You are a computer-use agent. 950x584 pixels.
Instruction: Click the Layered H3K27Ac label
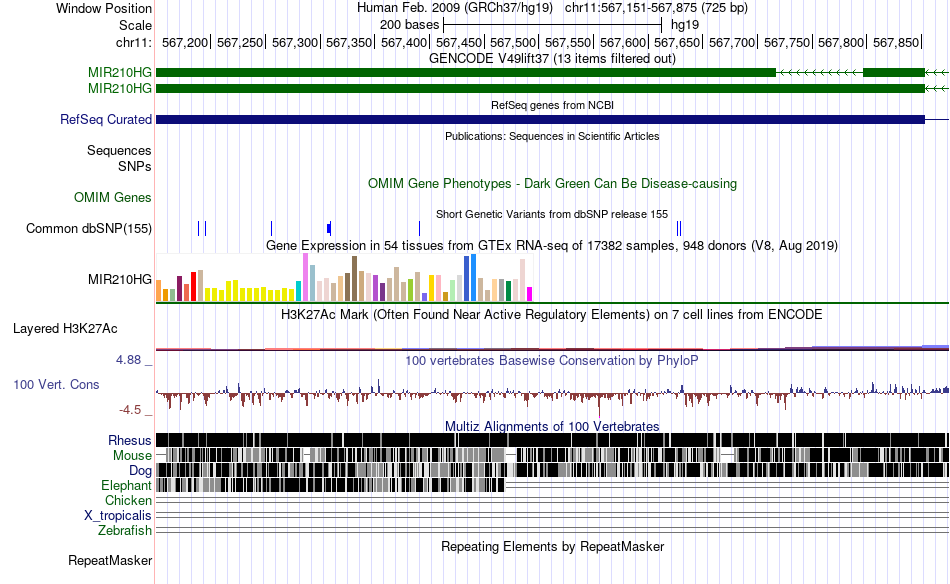pyautogui.click(x=65, y=328)
